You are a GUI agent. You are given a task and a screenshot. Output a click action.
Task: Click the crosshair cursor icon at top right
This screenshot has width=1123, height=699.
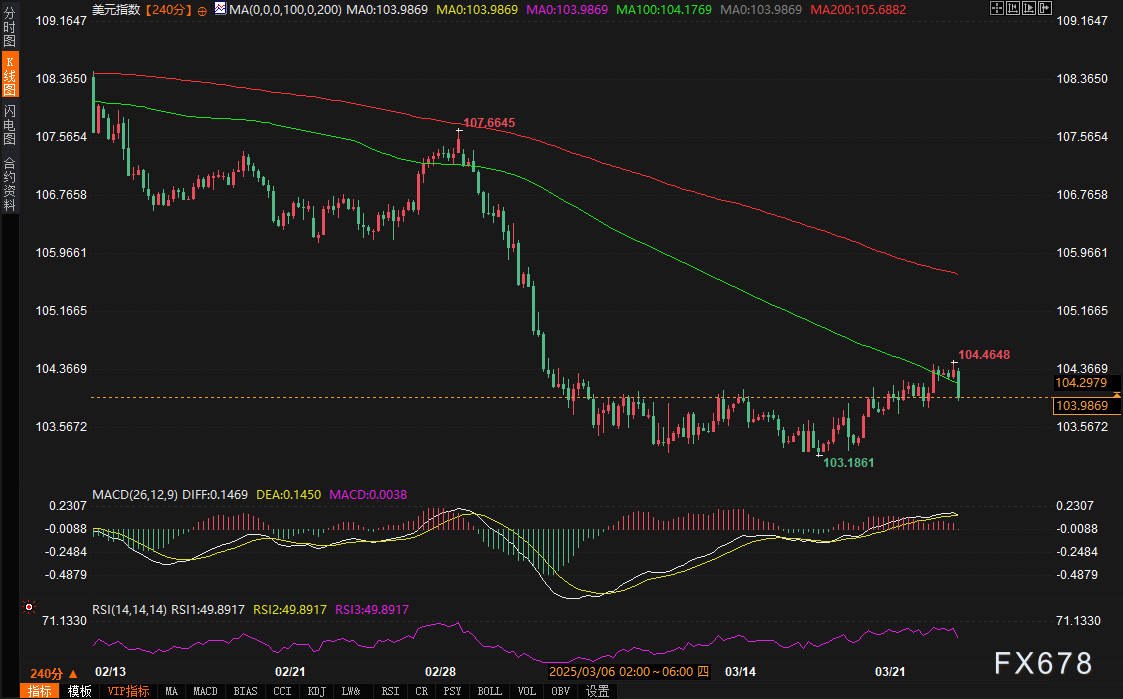pyautogui.click(x=996, y=9)
